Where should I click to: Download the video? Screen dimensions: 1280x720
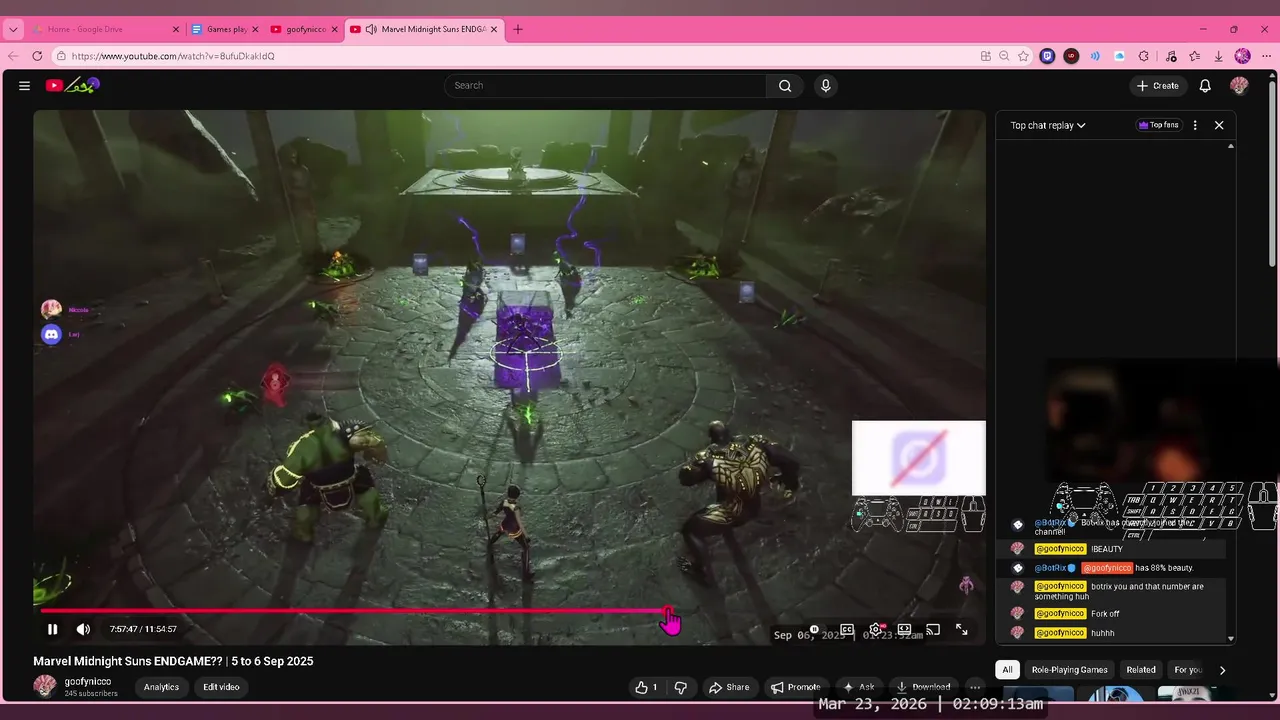tap(923, 687)
